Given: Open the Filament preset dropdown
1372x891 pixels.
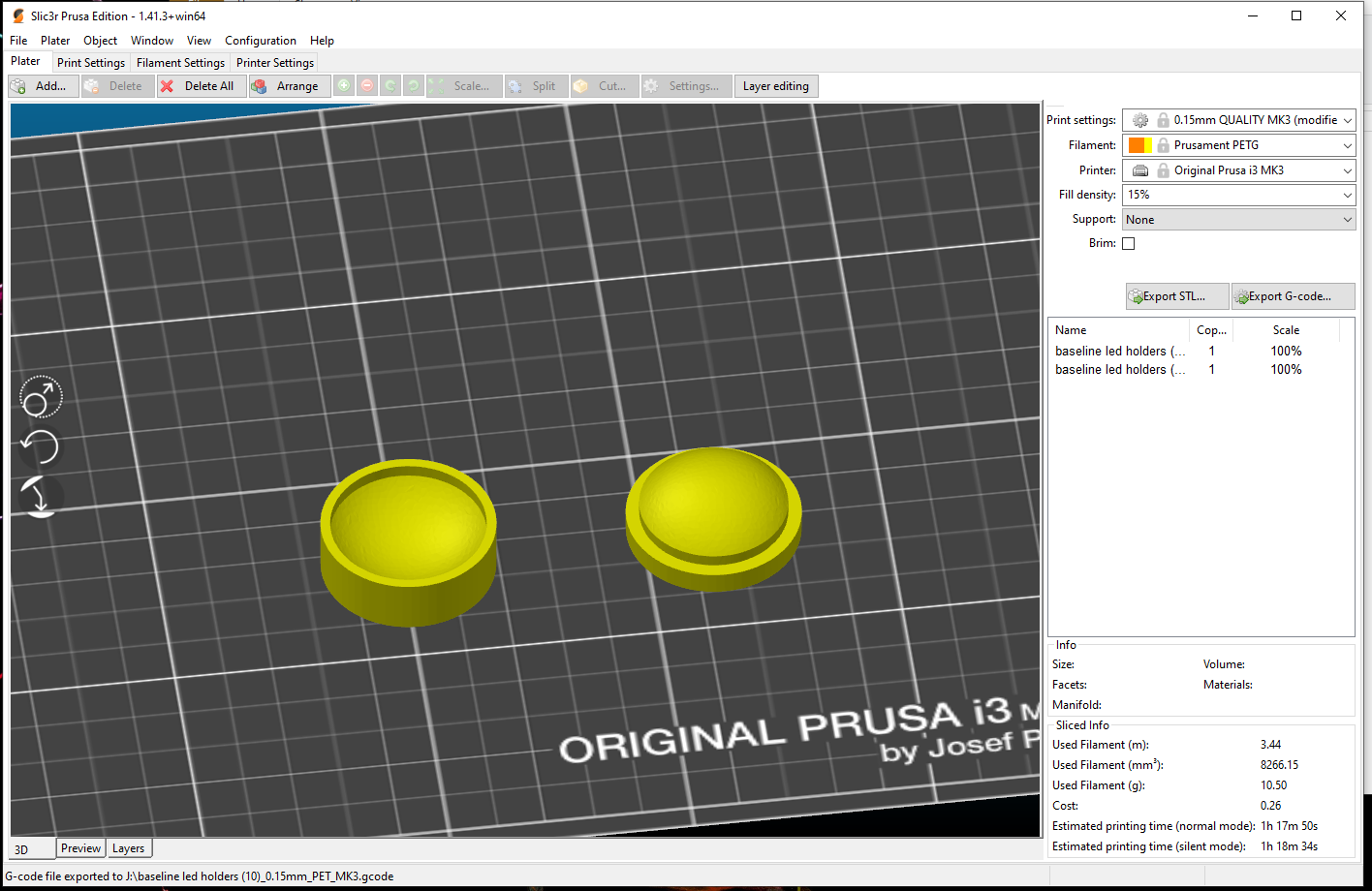Looking at the screenshot, I should tap(1238, 145).
